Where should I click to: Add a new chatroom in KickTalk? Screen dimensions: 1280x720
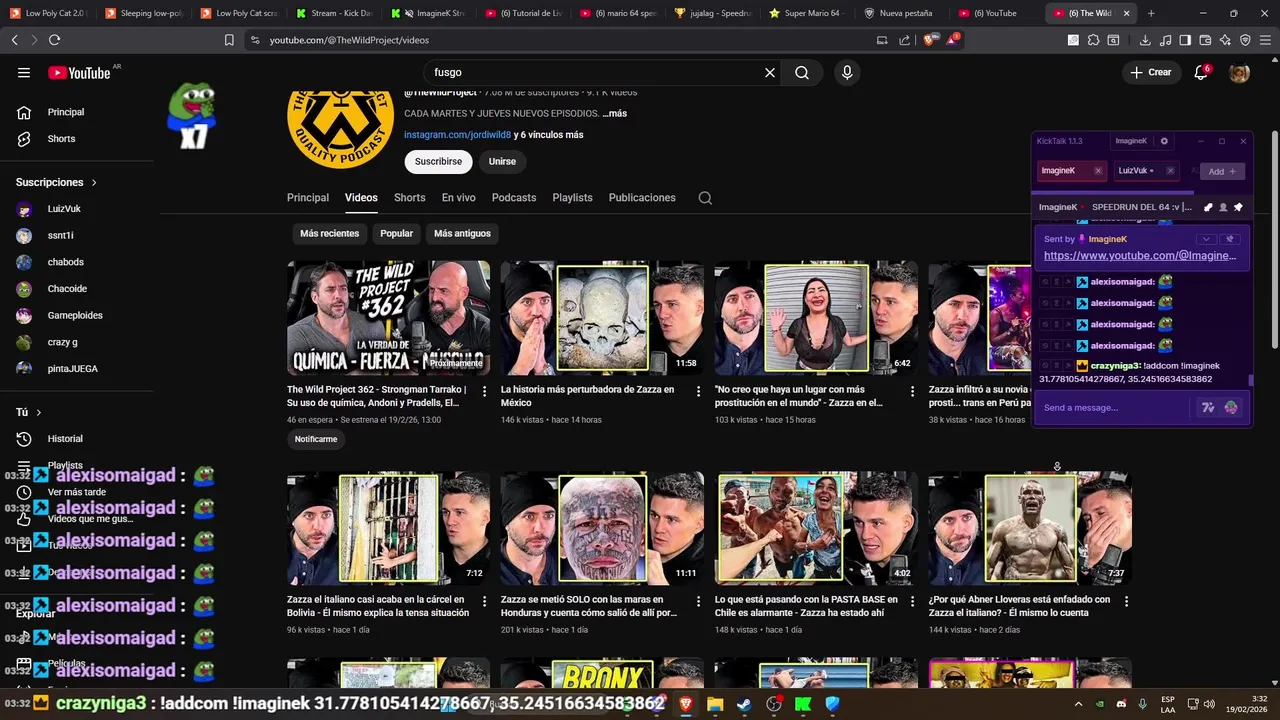pos(1222,171)
